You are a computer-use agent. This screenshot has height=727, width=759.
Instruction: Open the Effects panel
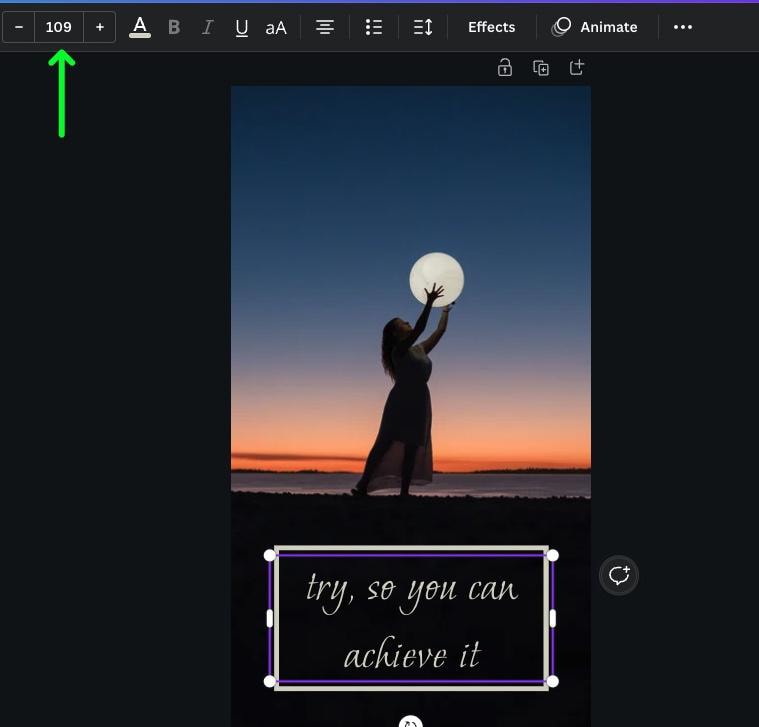(491, 27)
